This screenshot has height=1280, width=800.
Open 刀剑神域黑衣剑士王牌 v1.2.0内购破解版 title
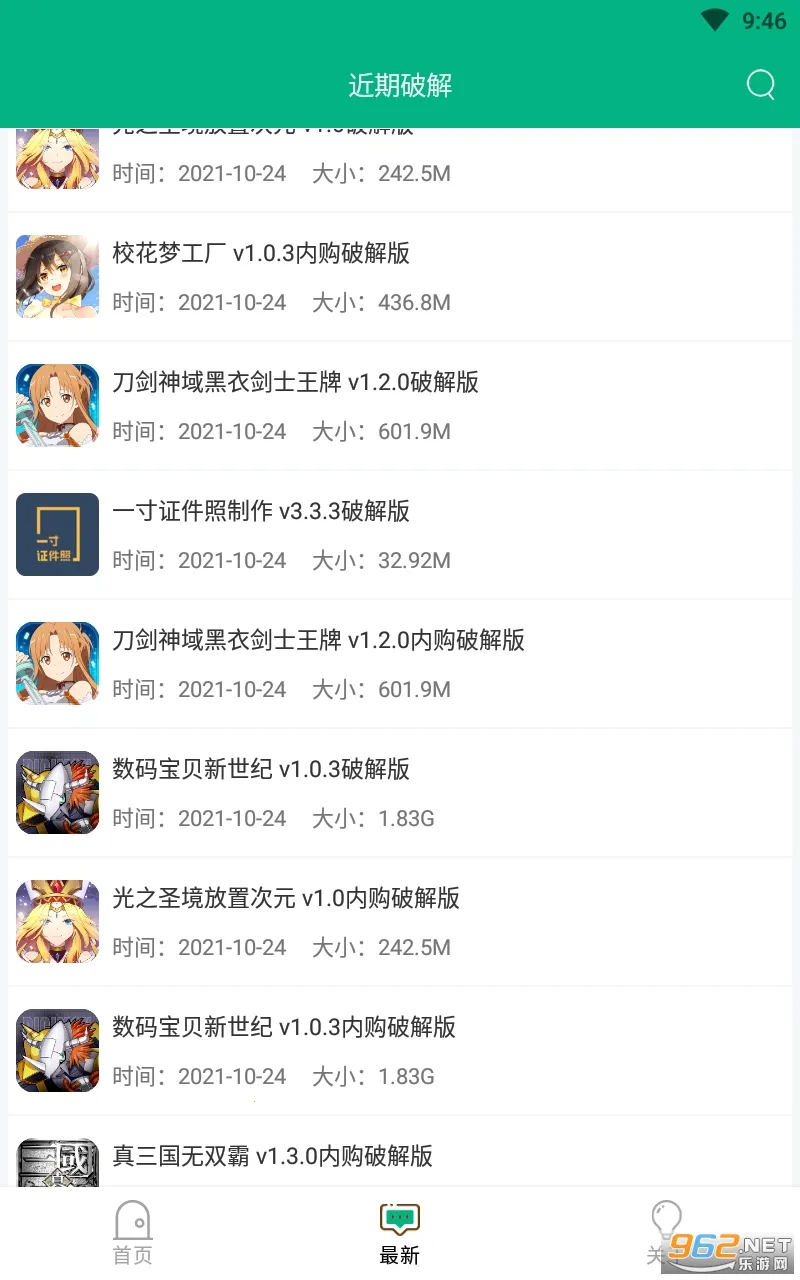coord(319,640)
